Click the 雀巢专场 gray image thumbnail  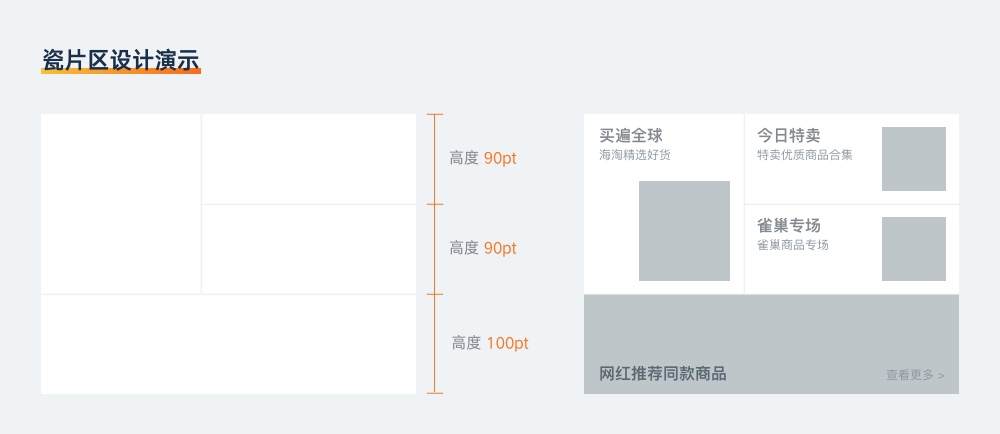coord(914,249)
